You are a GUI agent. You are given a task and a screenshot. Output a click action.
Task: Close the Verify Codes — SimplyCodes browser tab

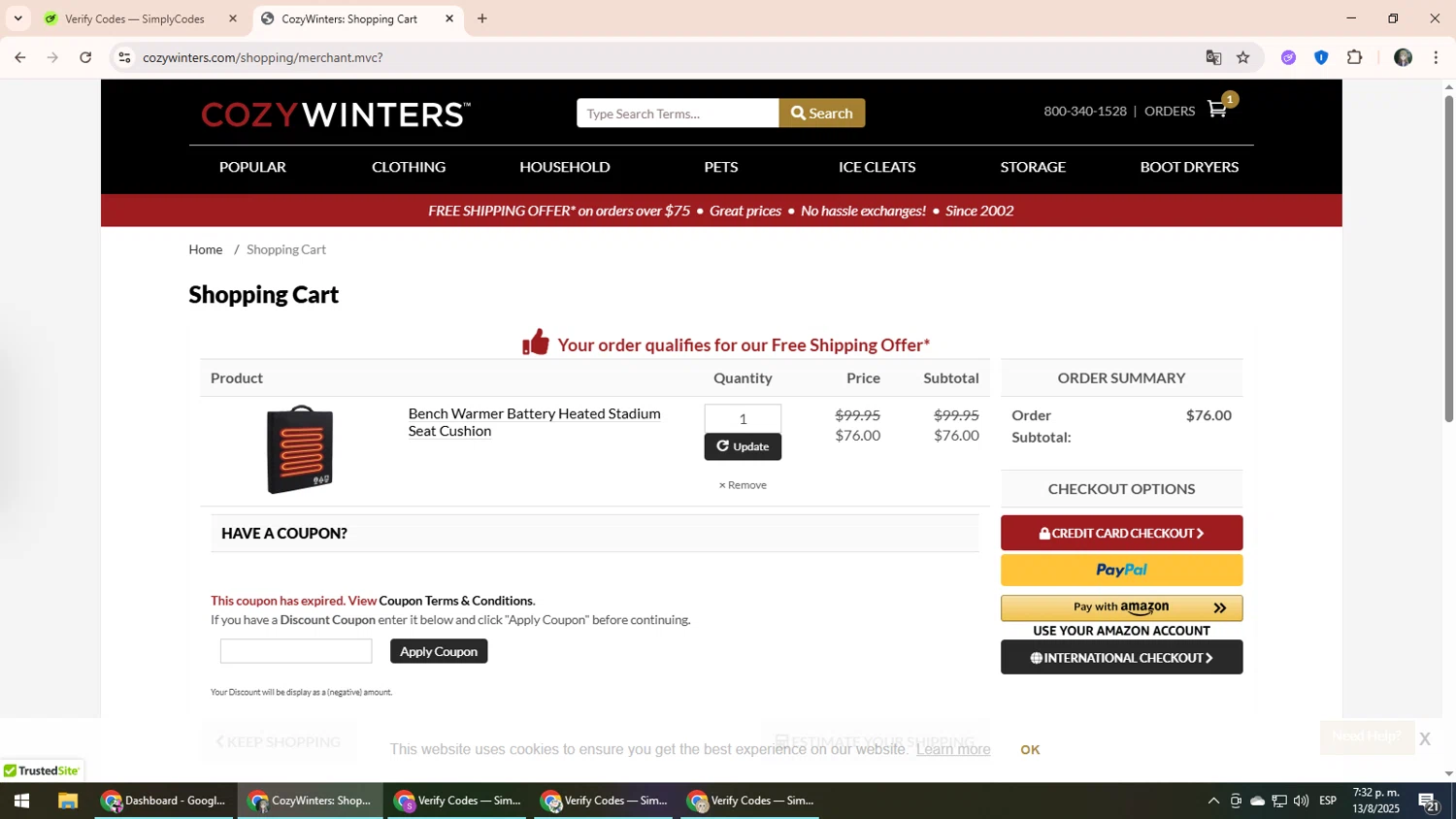tap(232, 18)
